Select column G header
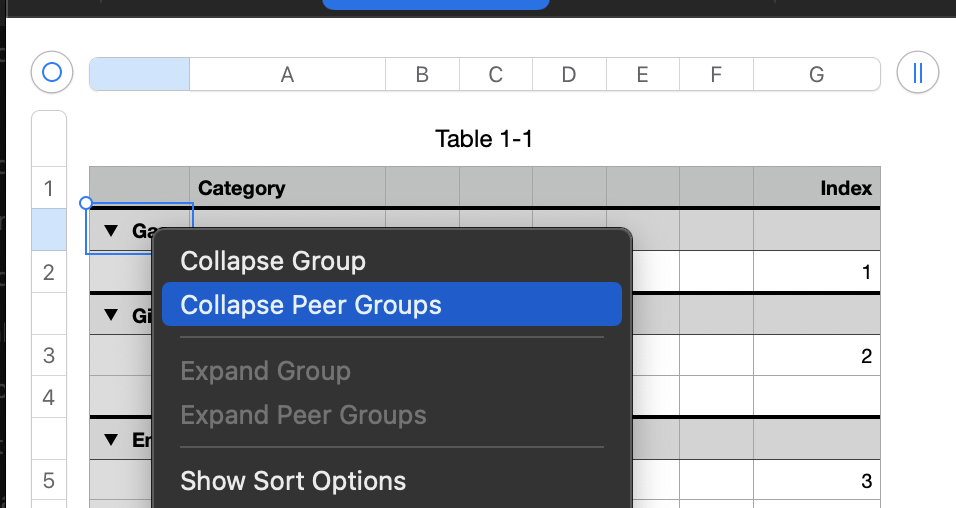The height and width of the screenshot is (508, 956). coord(816,74)
